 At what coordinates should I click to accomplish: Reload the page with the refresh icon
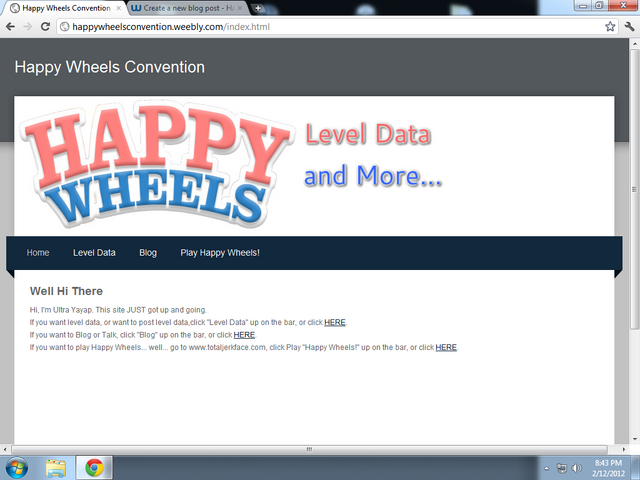pos(45,27)
